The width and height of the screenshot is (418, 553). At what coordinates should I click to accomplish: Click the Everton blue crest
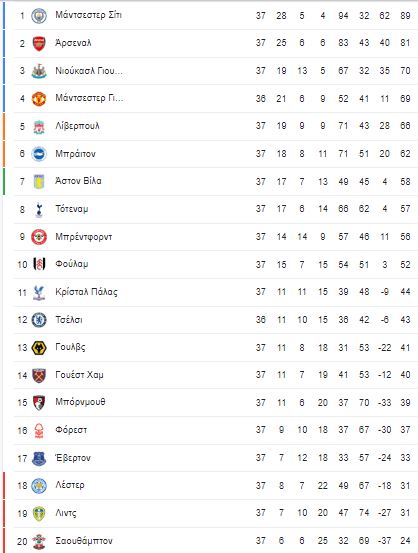[39, 458]
